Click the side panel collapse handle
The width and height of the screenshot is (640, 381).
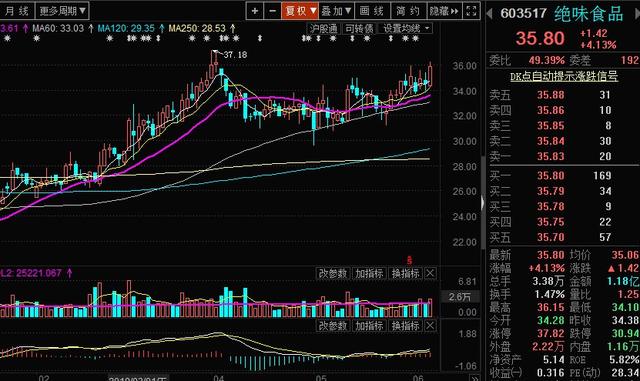(482, 203)
